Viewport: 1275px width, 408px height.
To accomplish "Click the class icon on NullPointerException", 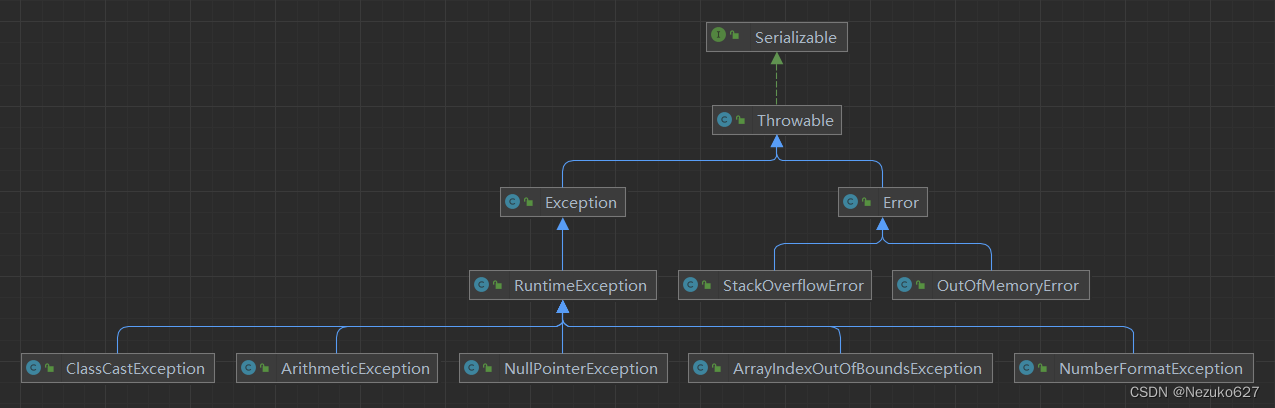I will pos(472,368).
